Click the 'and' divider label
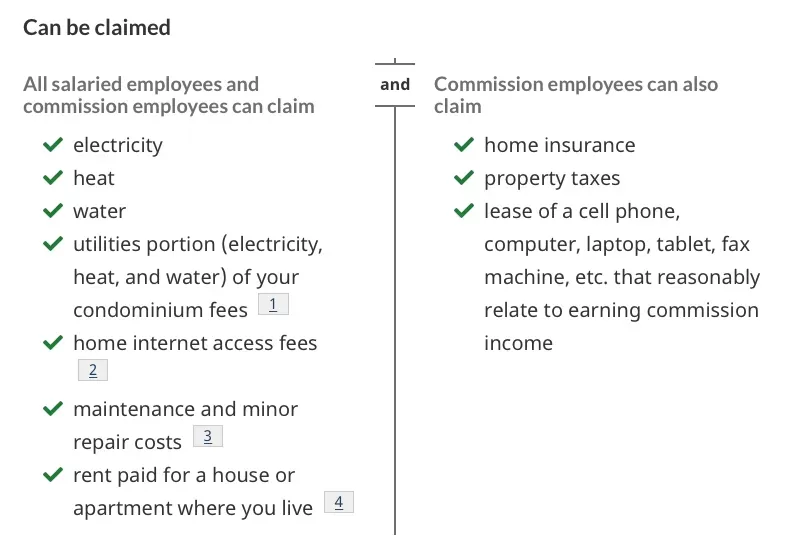This screenshot has width=811, height=547. point(395,84)
